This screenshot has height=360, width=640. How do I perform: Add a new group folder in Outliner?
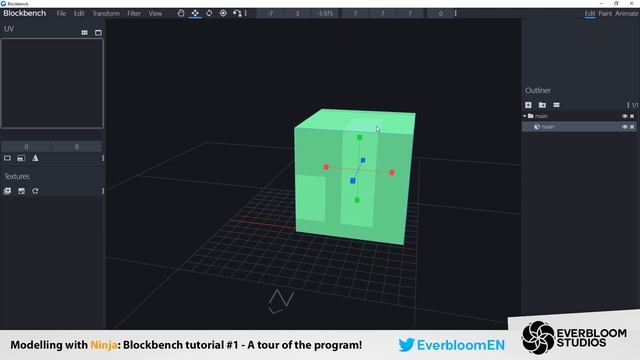coord(542,105)
